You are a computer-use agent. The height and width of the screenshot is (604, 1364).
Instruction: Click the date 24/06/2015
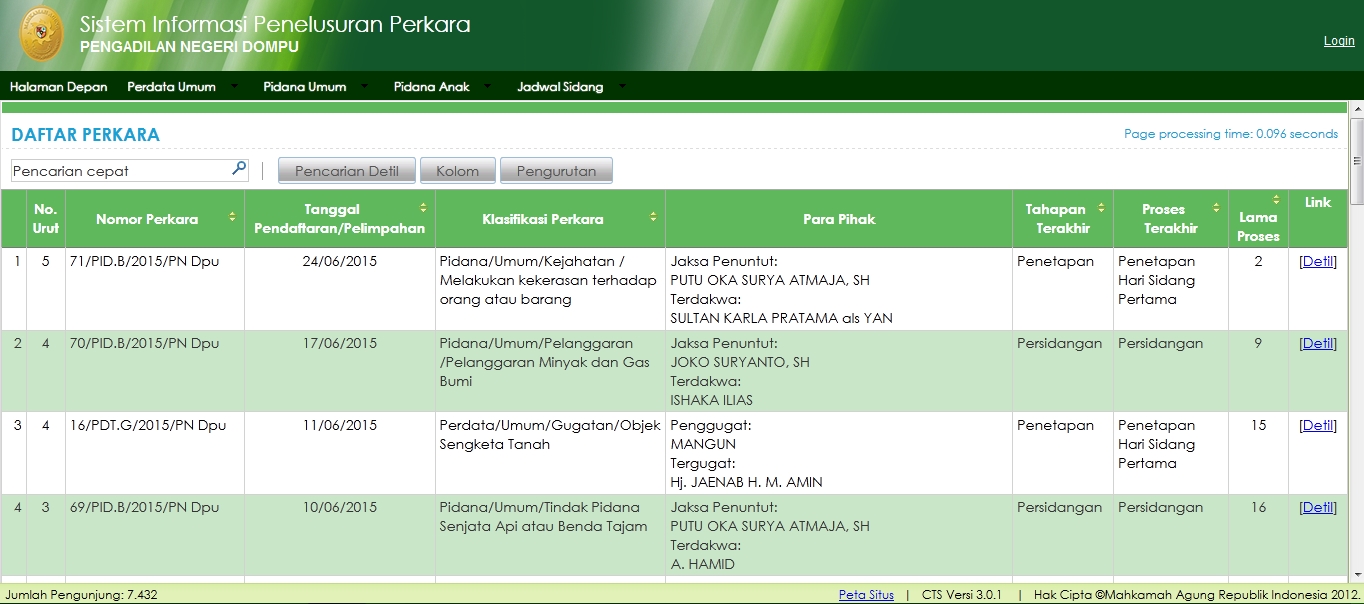340,261
